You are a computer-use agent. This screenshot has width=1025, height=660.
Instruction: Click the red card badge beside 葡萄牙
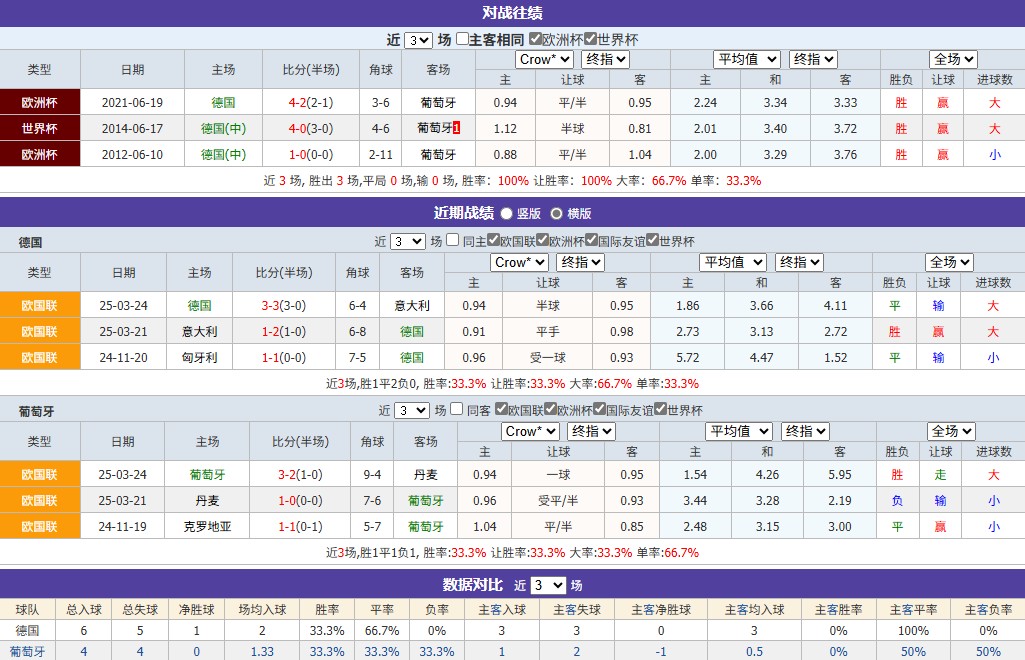click(457, 128)
